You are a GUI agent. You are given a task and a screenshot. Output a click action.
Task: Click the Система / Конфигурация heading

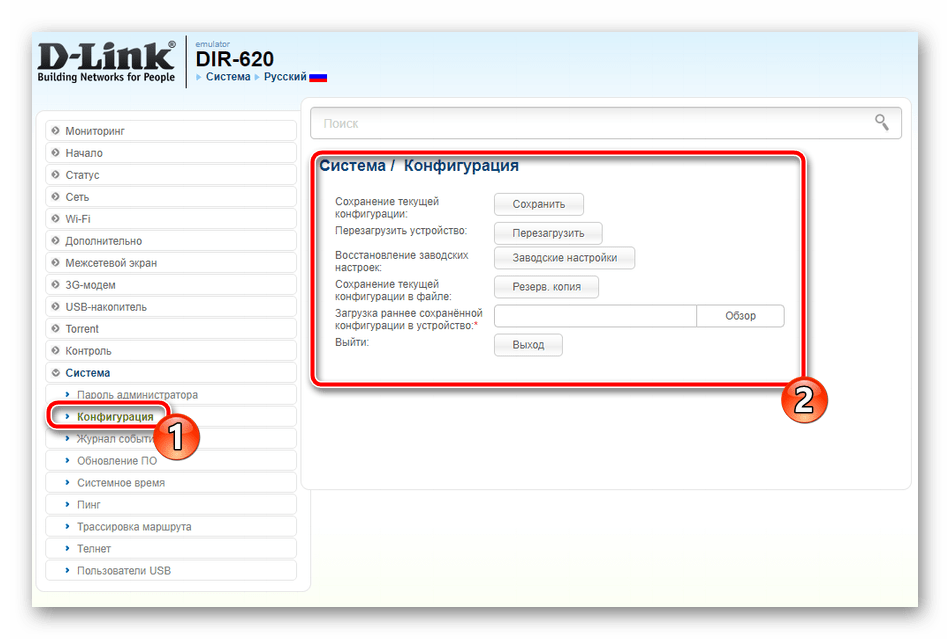pyautogui.click(x=419, y=165)
